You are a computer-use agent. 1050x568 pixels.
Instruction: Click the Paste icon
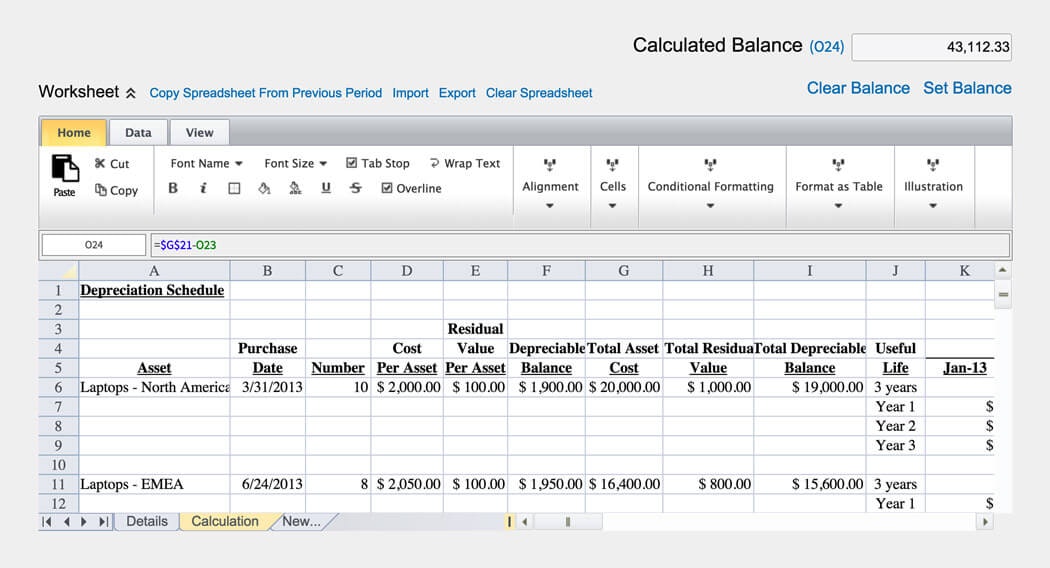pos(65,168)
